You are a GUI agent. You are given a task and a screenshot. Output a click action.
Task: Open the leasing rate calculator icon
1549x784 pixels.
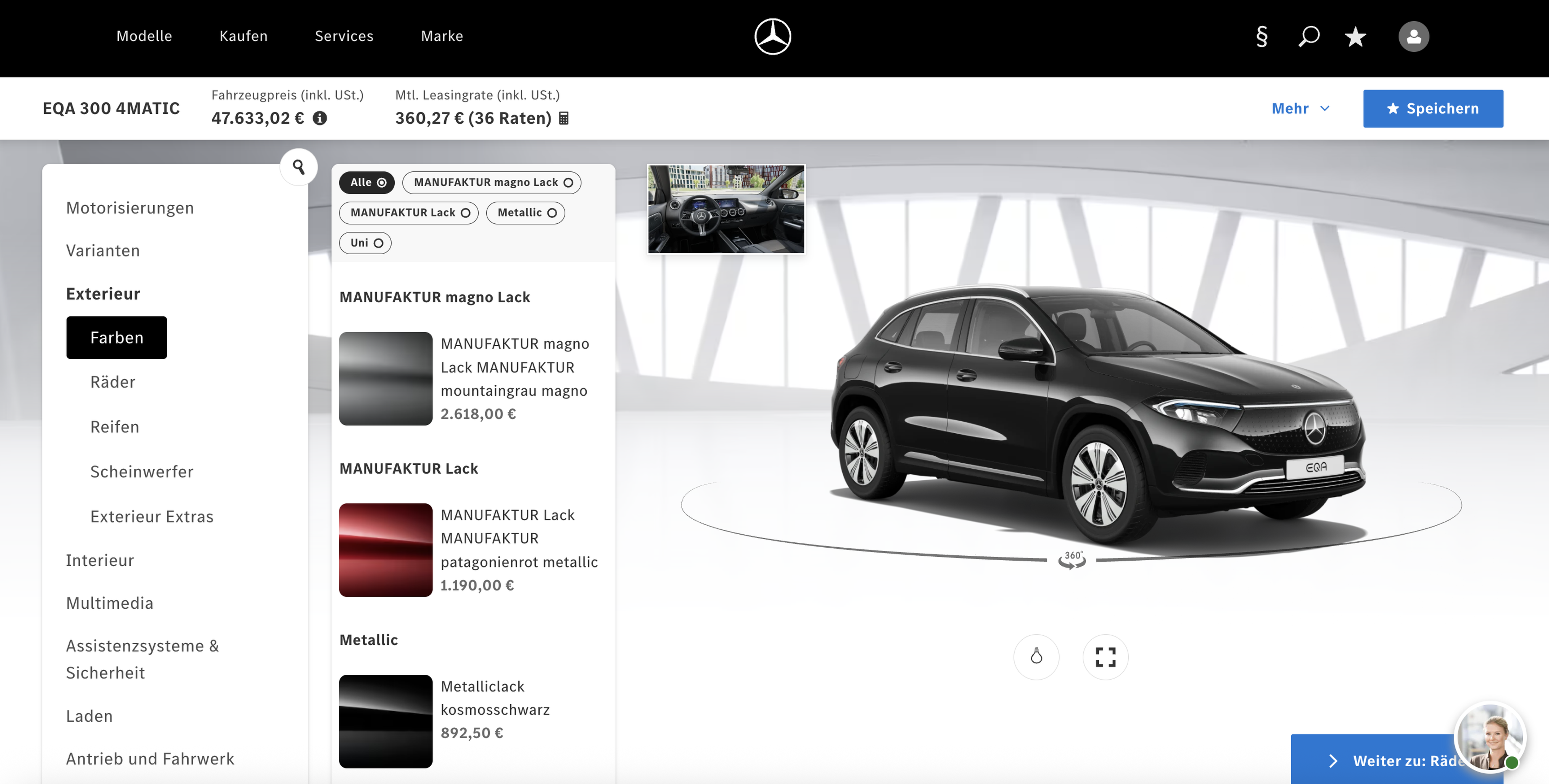click(564, 118)
